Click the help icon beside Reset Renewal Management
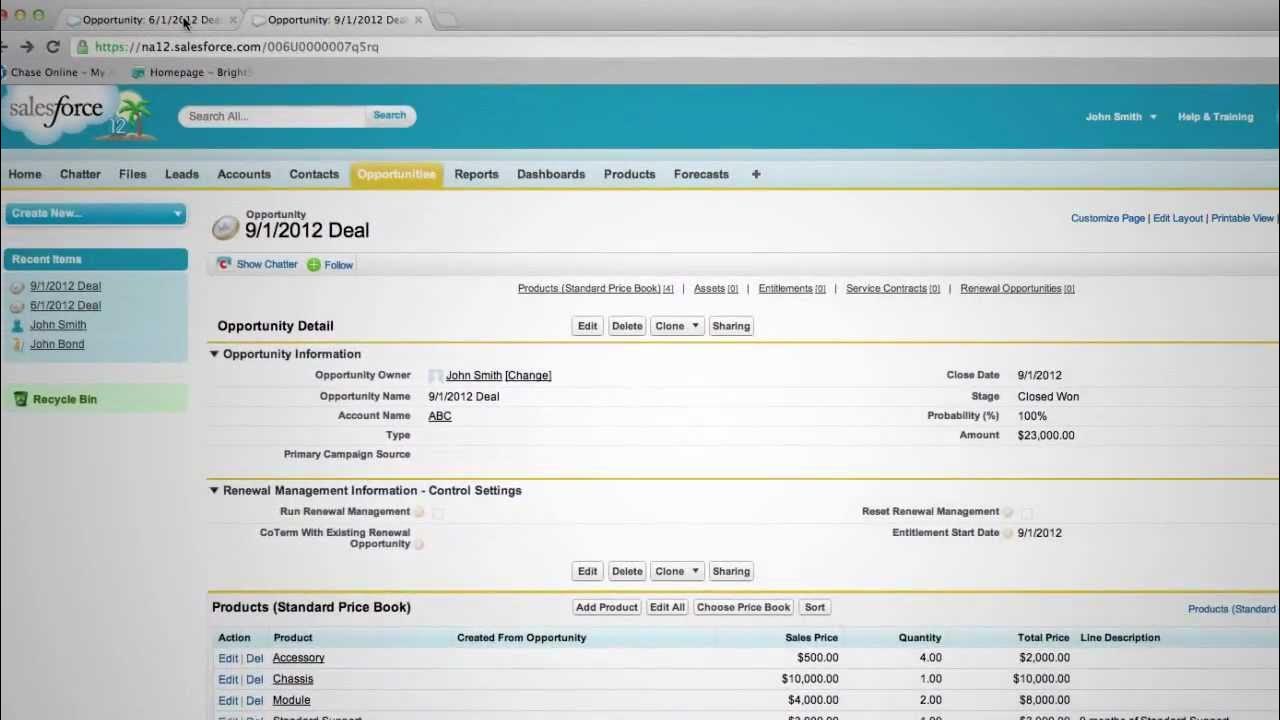The height and width of the screenshot is (720, 1280). coord(1008,512)
